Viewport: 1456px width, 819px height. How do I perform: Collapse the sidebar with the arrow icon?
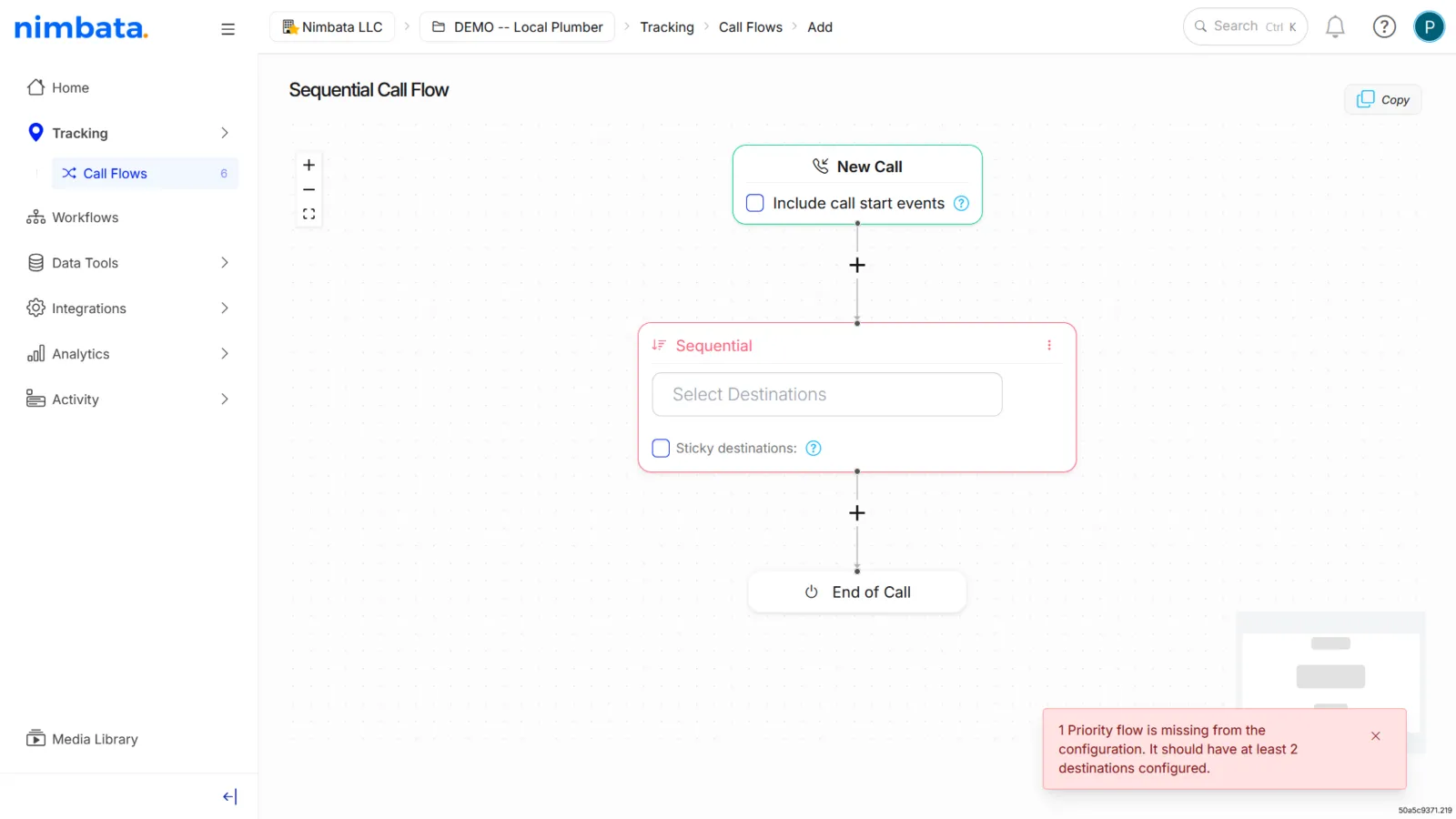point(229,796)
